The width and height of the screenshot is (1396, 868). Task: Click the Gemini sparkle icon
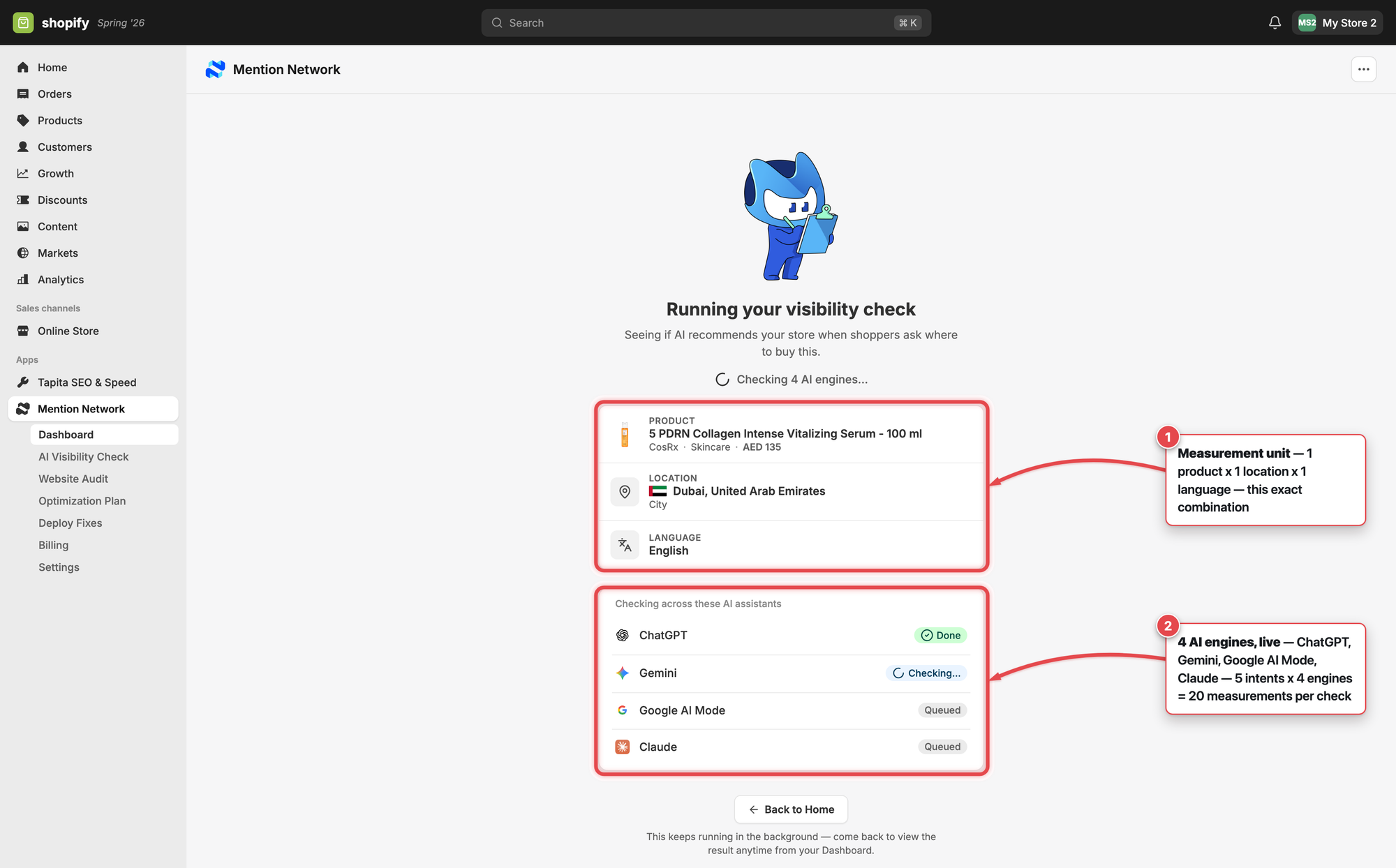[622, 673]
